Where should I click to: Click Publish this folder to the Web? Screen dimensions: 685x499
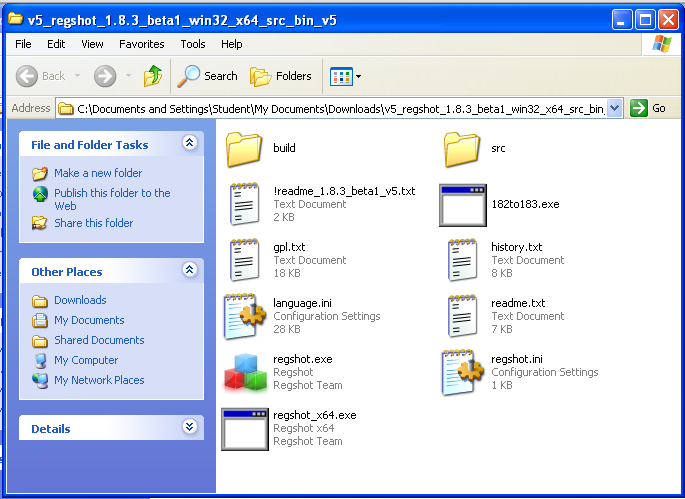112,199
